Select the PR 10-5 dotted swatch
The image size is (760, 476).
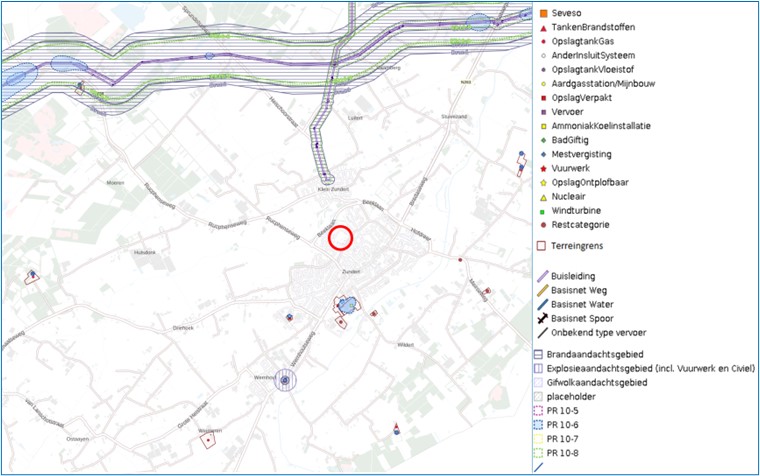(x=538, y=411)
